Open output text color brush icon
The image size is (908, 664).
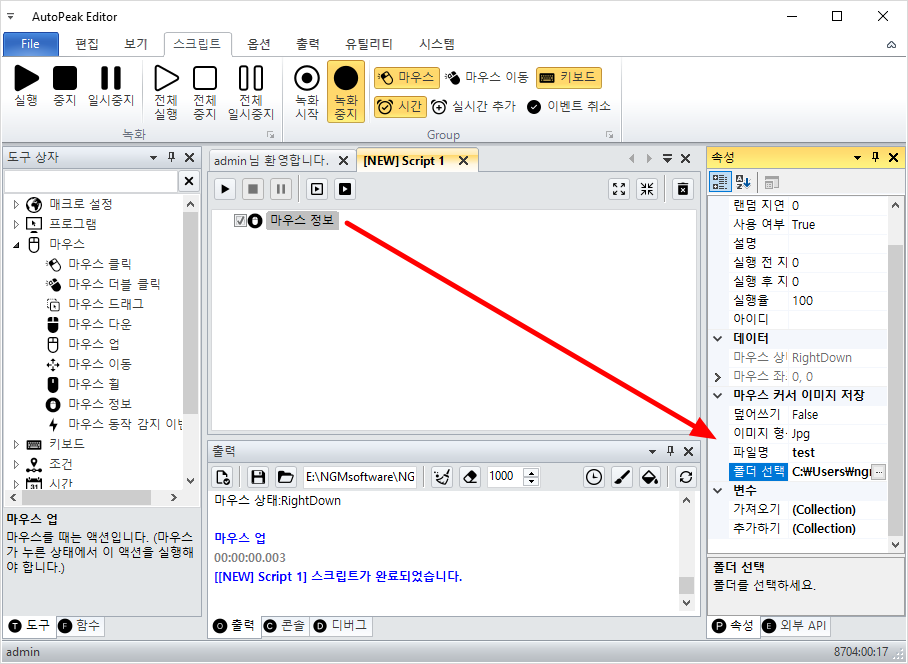point(622,477)
